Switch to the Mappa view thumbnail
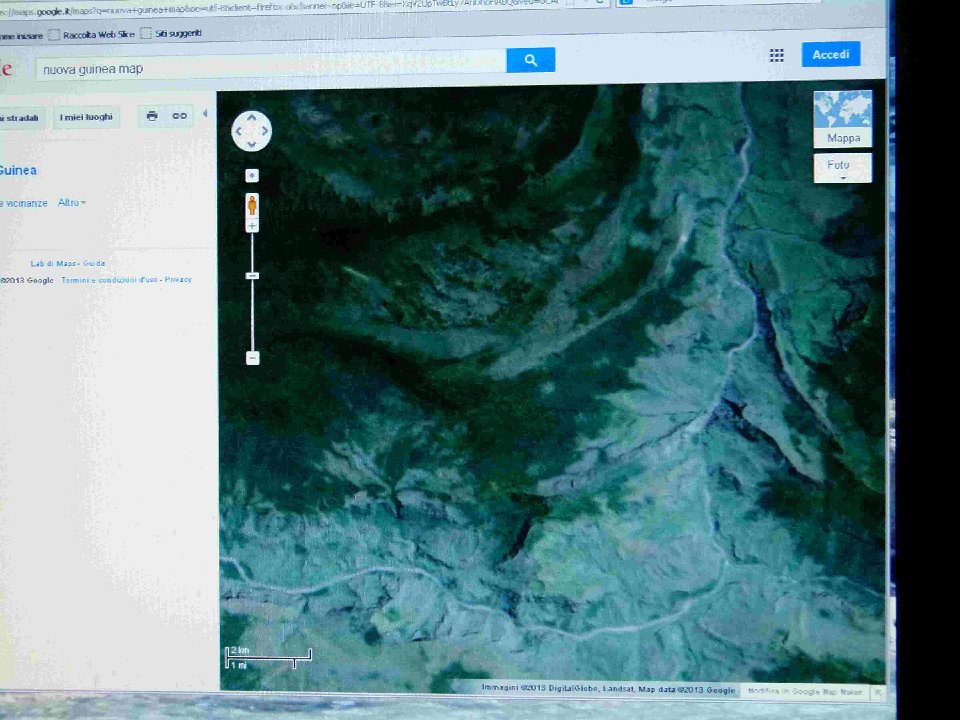Viewport: 960px width, 720px height. [x=842, y=119]
